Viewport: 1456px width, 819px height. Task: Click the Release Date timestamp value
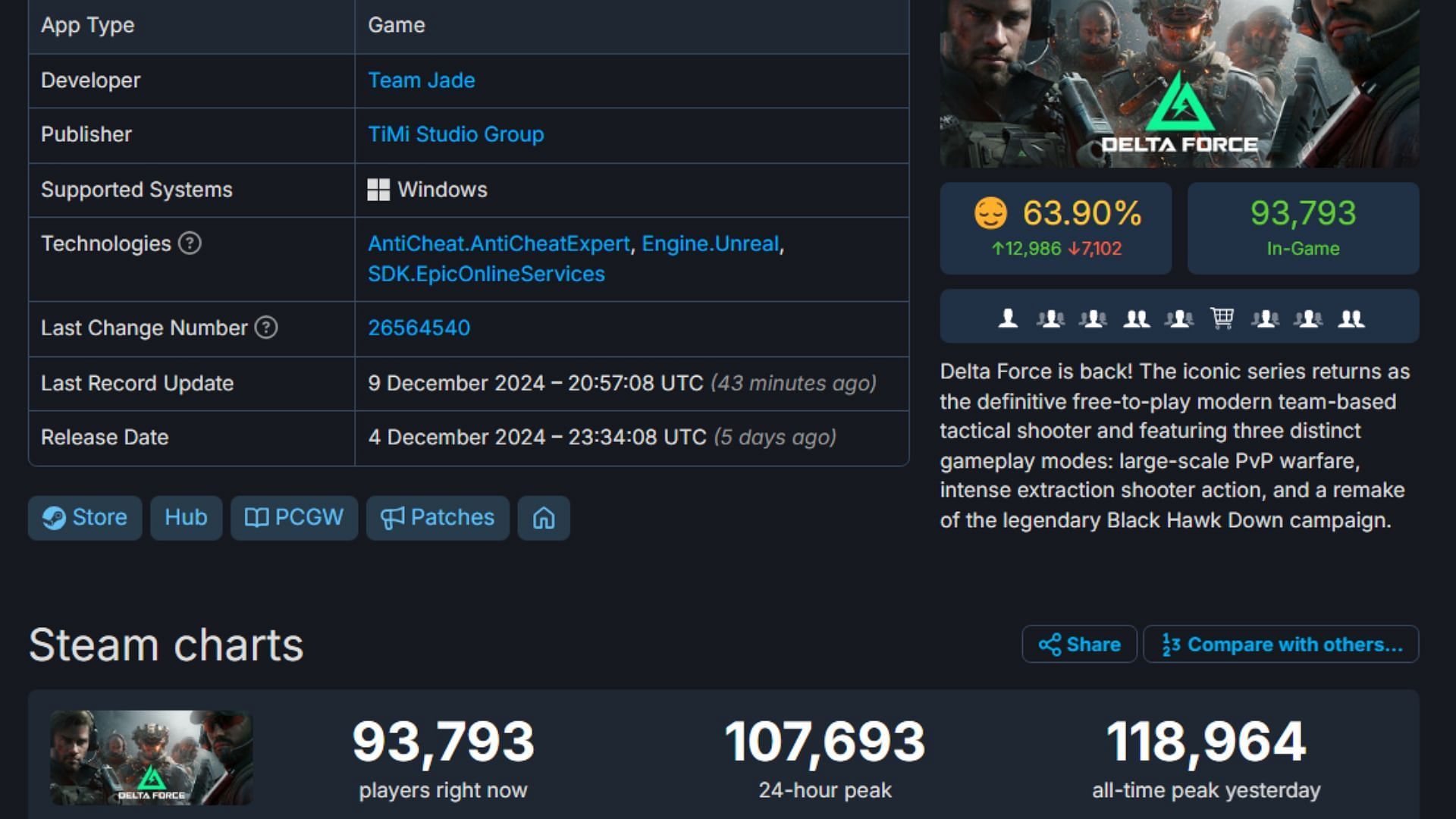pos(602,438)
